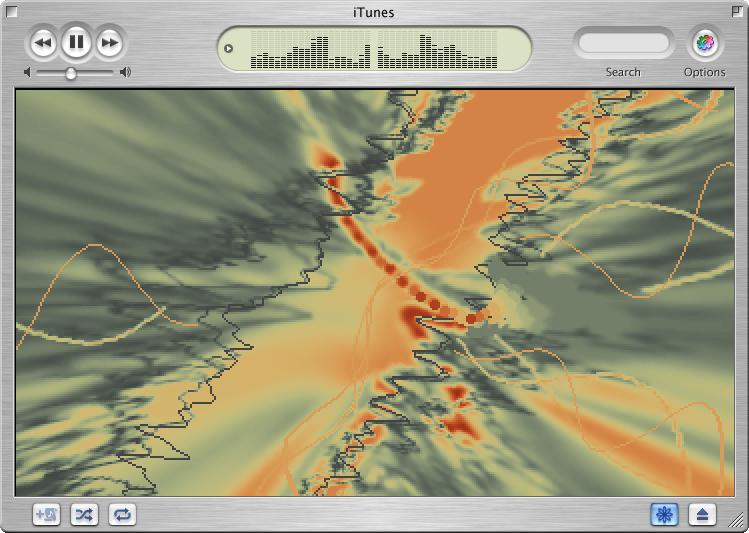Click the window zoom box at top-right
Screen dimensions: 749x533
click(737, 11)
